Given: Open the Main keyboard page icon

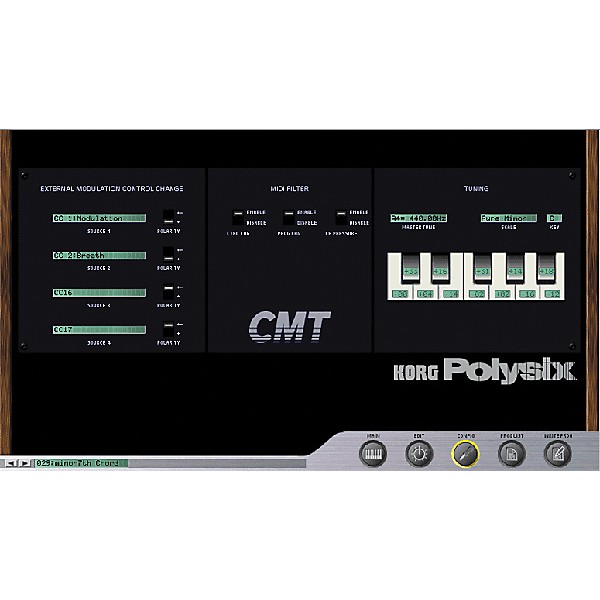Looking at the screenshot, I should pos(372,454).
